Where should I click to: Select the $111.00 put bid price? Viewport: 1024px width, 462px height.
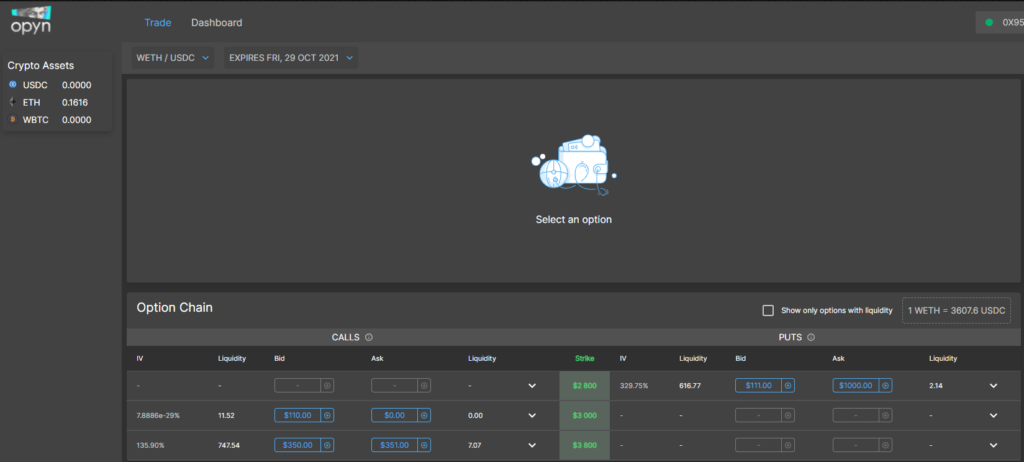point(758,385)
